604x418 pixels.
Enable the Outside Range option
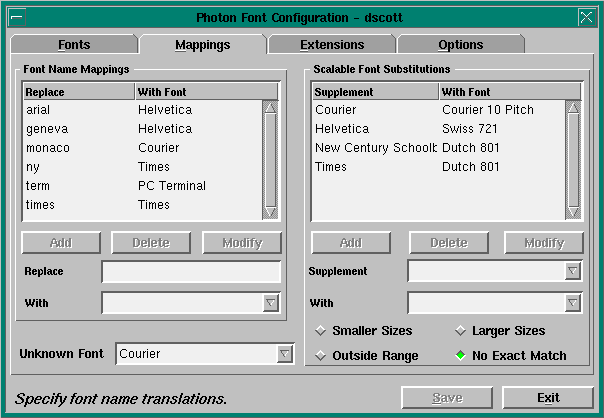pyautogui.click(x=321, y=355)
